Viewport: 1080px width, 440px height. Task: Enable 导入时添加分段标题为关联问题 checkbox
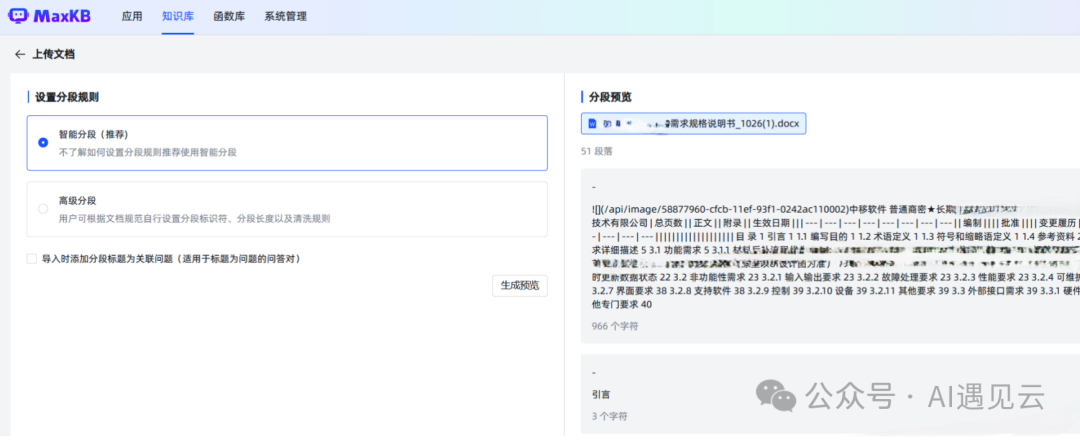[32, 259]
